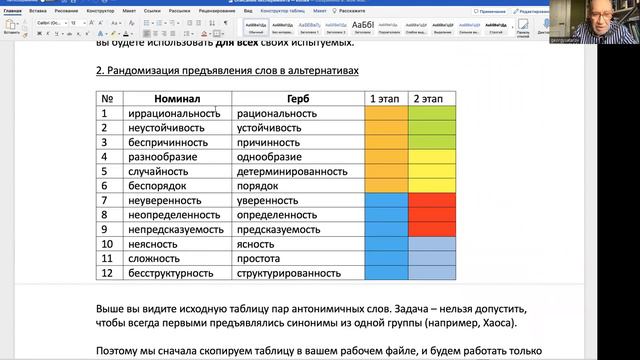Click the bullets list icon
The height and width of the screenshot is (360, 640).
(x=146, y=23)
